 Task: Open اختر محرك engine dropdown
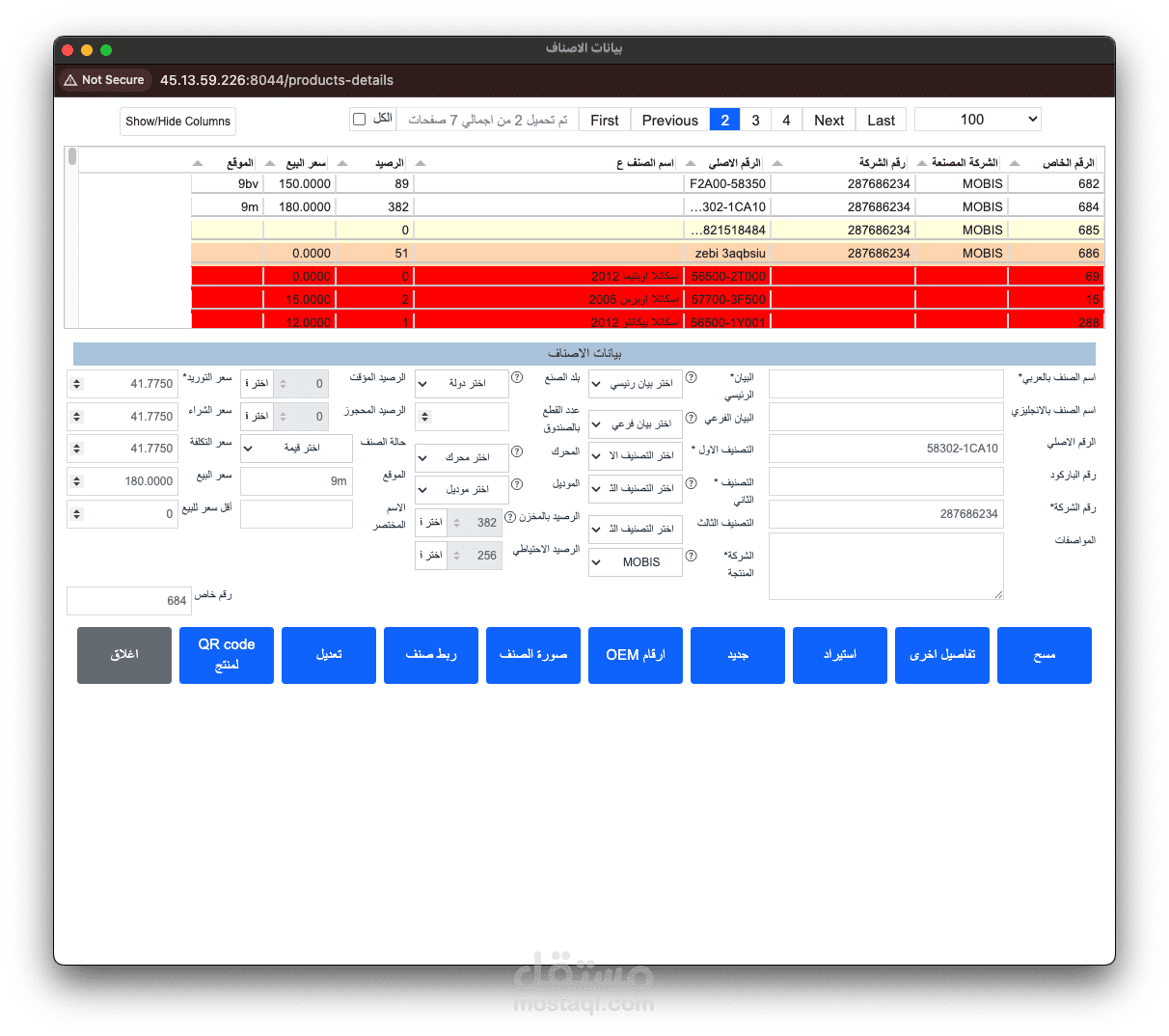[x=462, y=457]
